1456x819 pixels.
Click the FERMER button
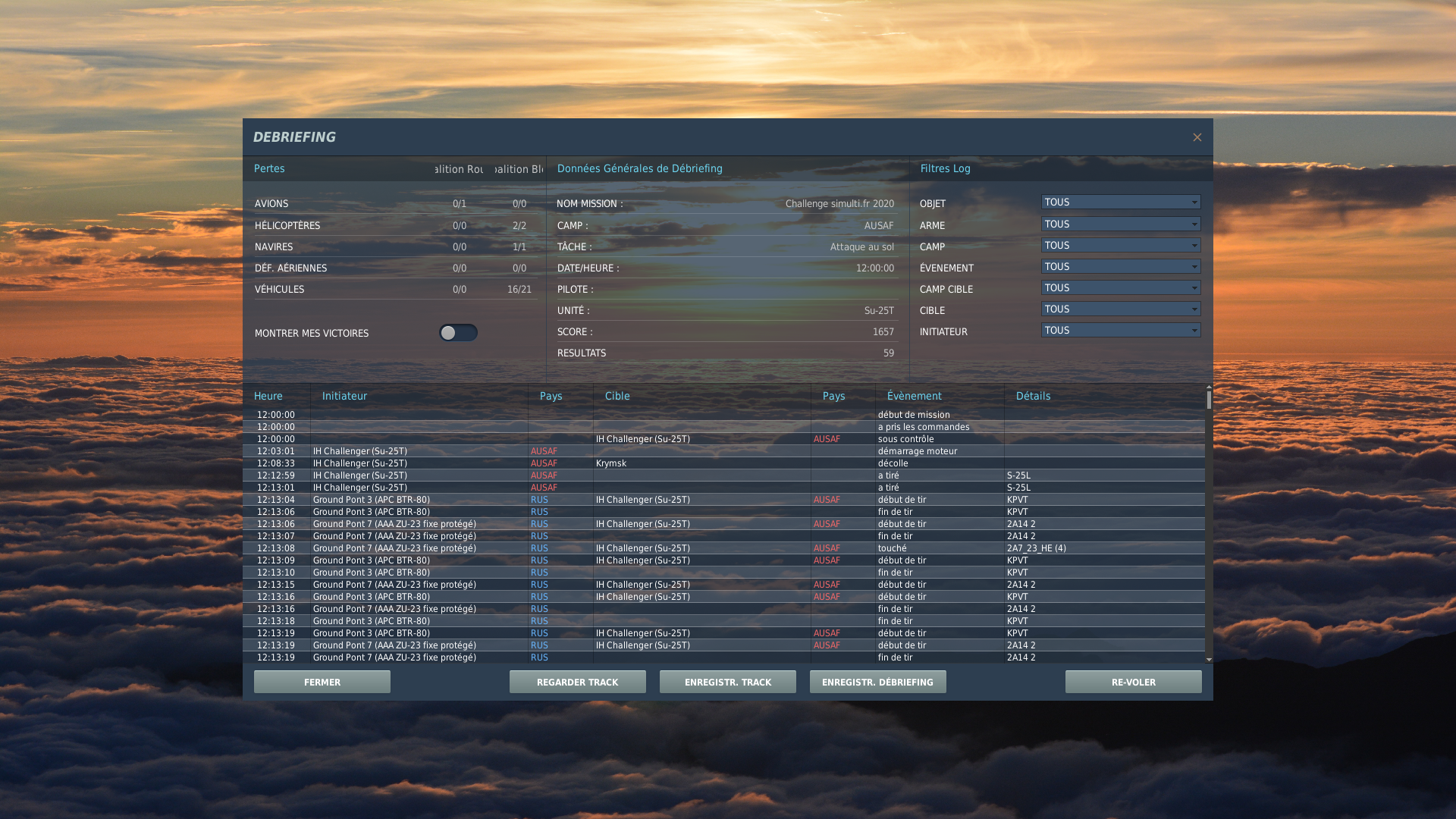(x=322, y=682)
